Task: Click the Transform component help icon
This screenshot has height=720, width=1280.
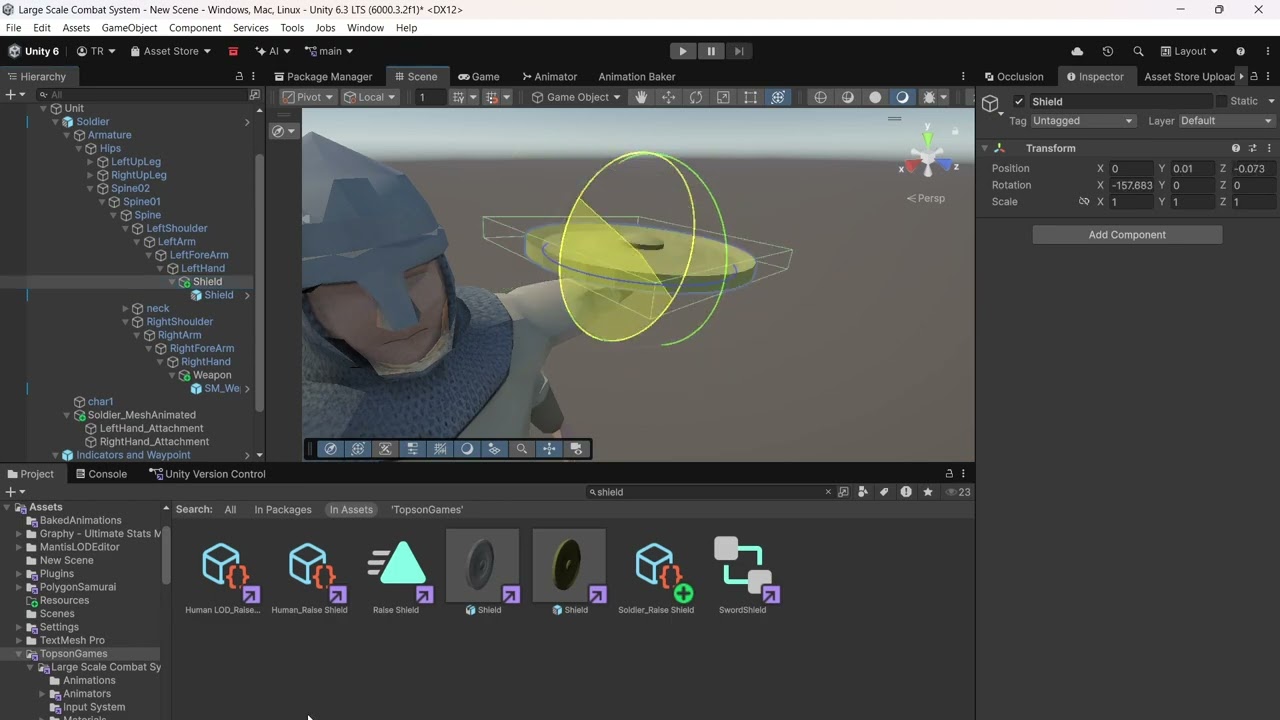Action: pos(1236,148)
